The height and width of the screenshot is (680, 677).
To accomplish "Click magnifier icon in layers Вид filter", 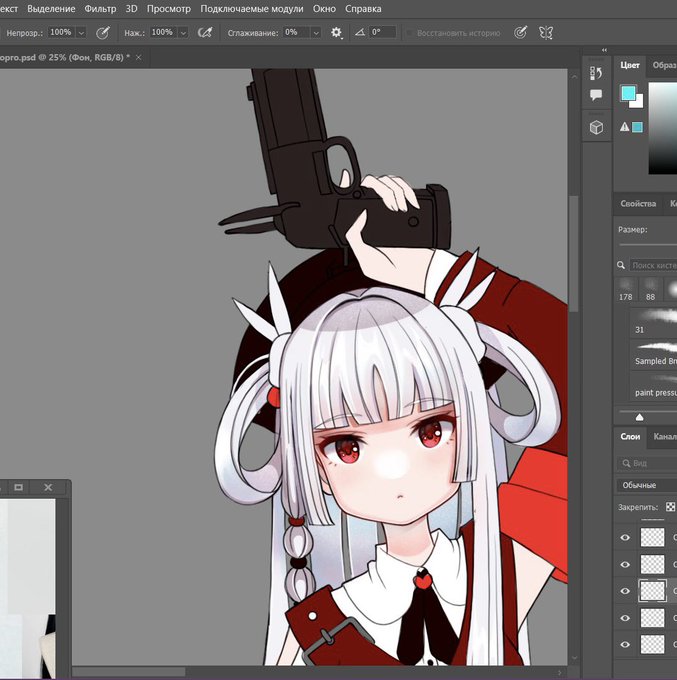I will pos(626,463).
